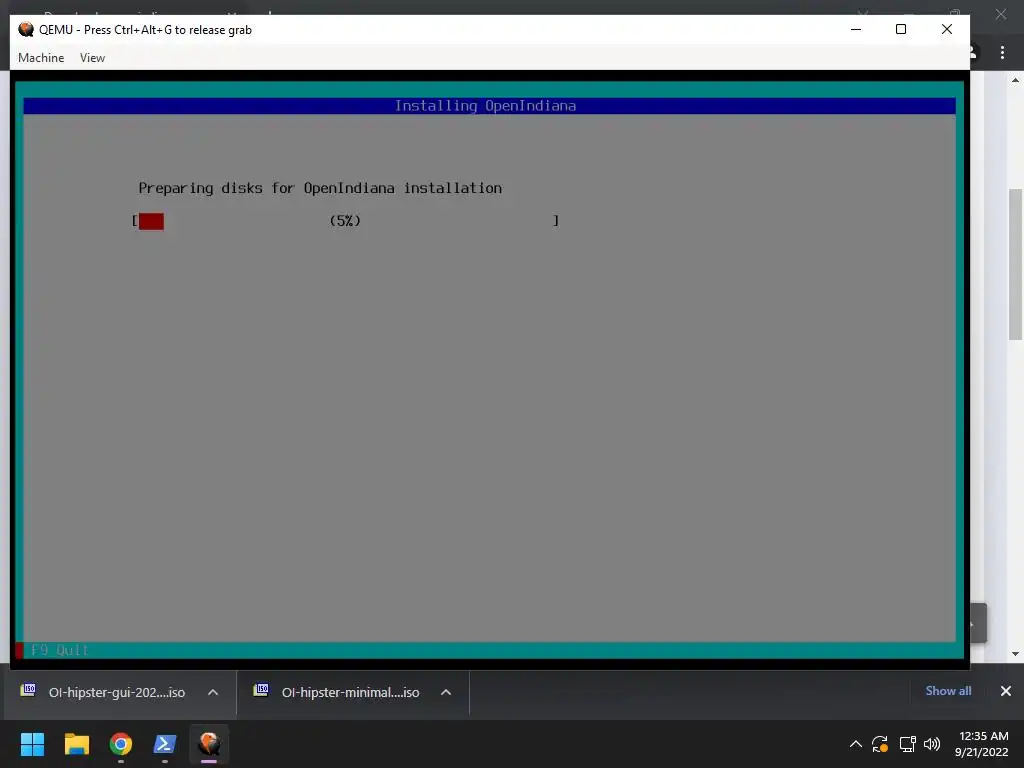Switch to PowerShell in the taskbar
This screenshot has width=1024, height=768.
tap(165, 744)
